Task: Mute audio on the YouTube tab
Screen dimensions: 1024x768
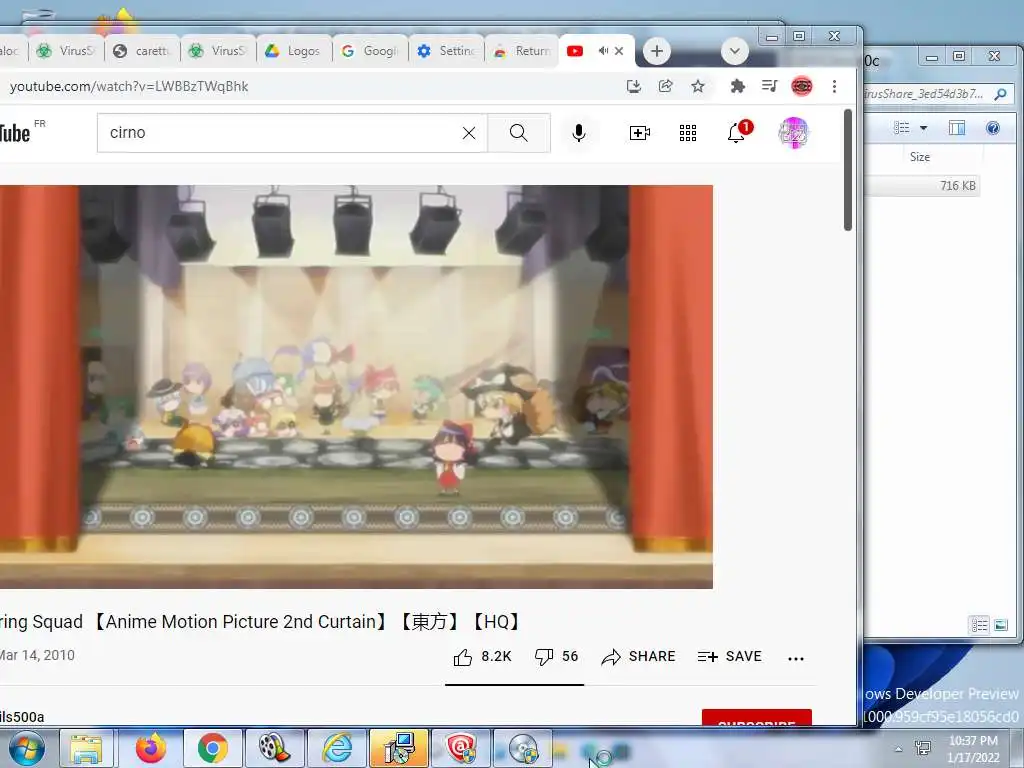Action: (603, 51)
